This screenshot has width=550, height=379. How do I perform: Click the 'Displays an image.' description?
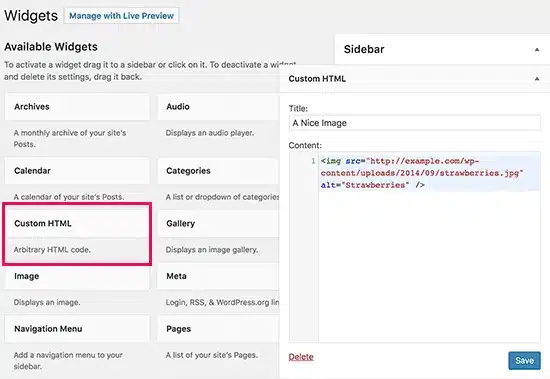pos(47,302)
